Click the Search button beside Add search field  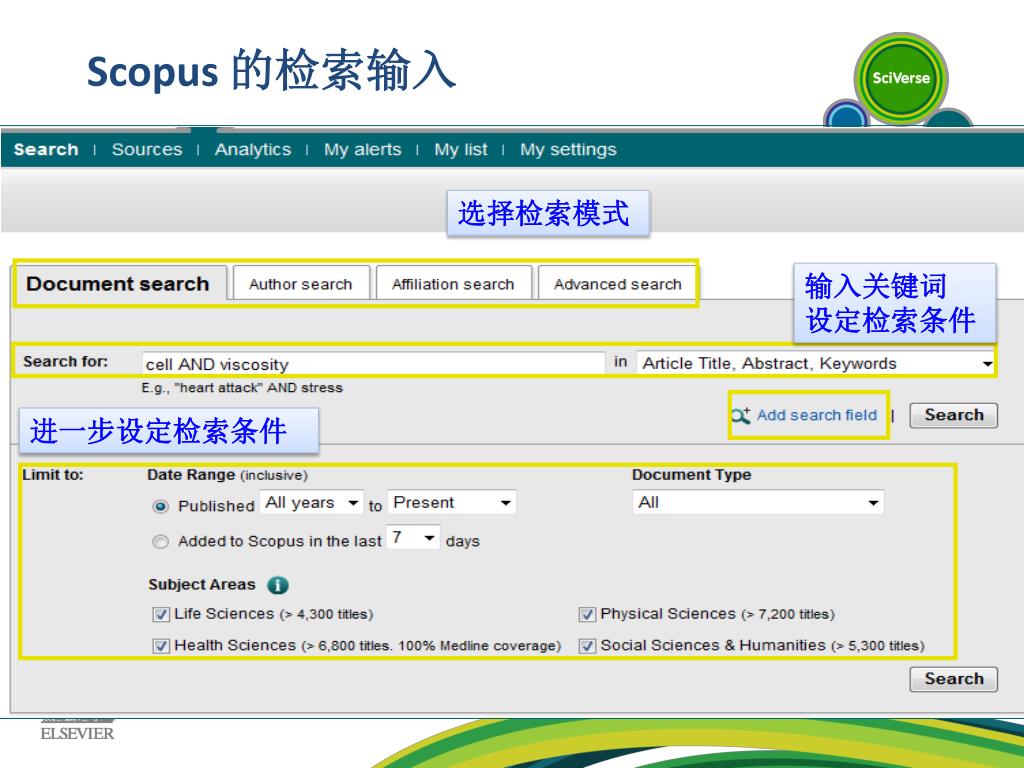(x=953, y=415)
